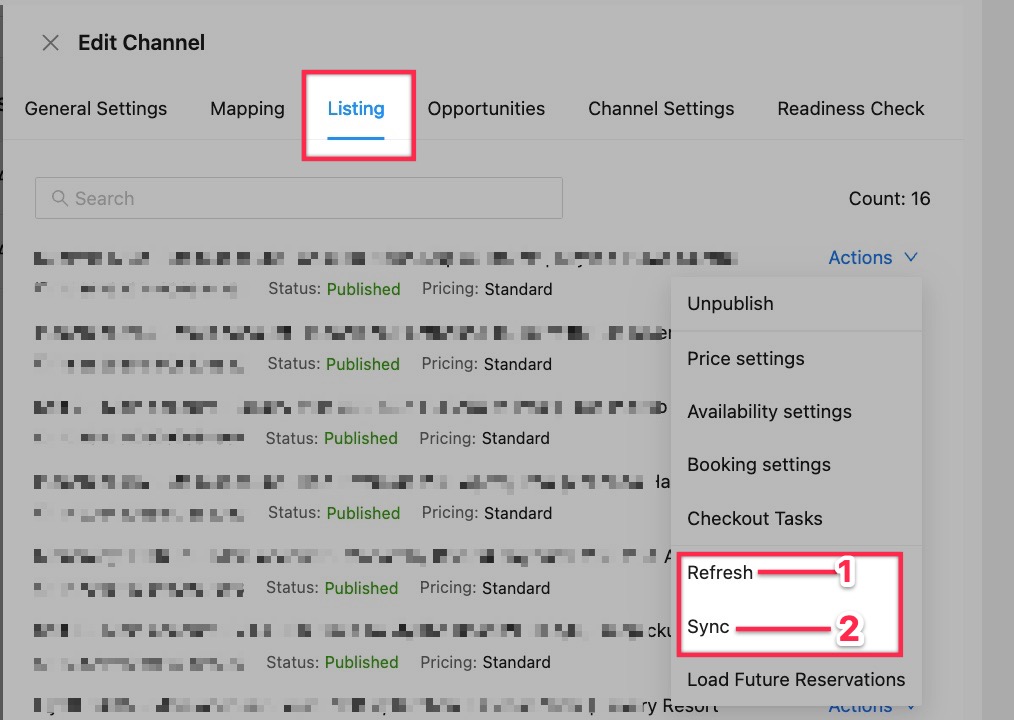Choose Checkout Tasks in the menu
This screenshot has height=720, width=1014.
click(755, 519)
